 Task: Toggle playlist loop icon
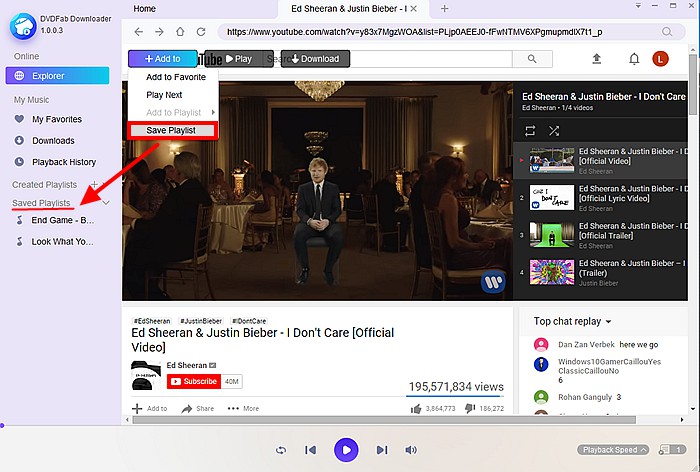tap(530, 131)
